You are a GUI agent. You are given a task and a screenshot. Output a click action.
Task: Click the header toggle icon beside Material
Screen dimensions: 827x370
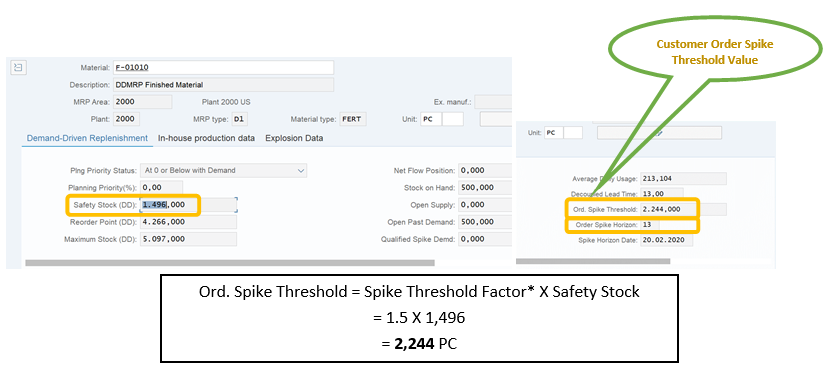pyautogui.click(x=18, y=67)
